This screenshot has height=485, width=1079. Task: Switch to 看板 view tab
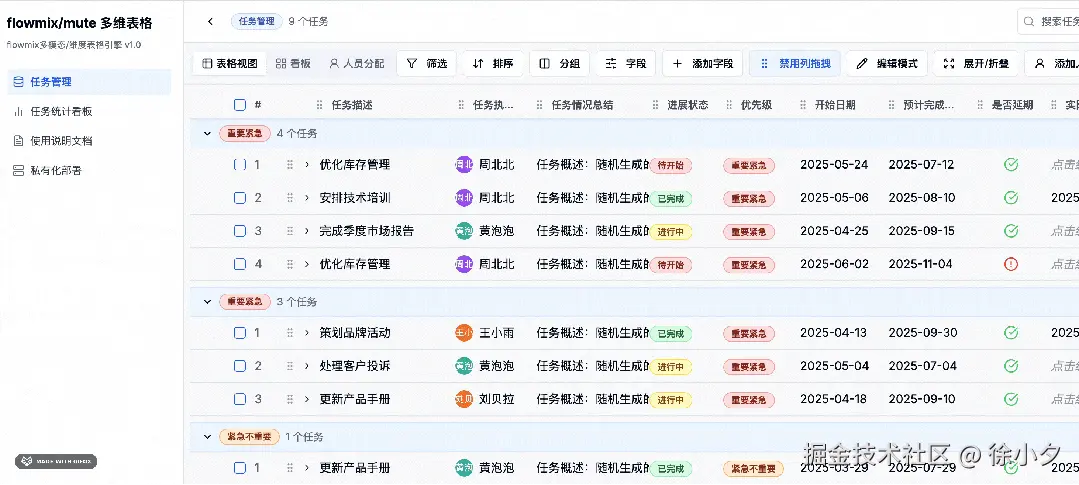293,64
